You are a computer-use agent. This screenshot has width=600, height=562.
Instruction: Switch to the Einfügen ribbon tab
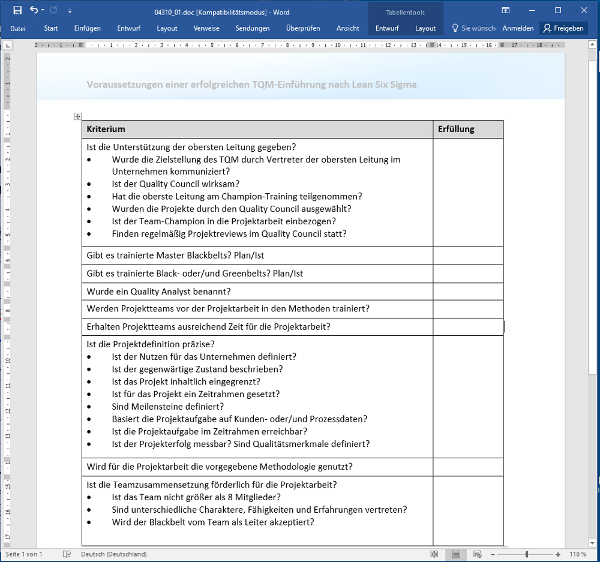click(87, 29)
